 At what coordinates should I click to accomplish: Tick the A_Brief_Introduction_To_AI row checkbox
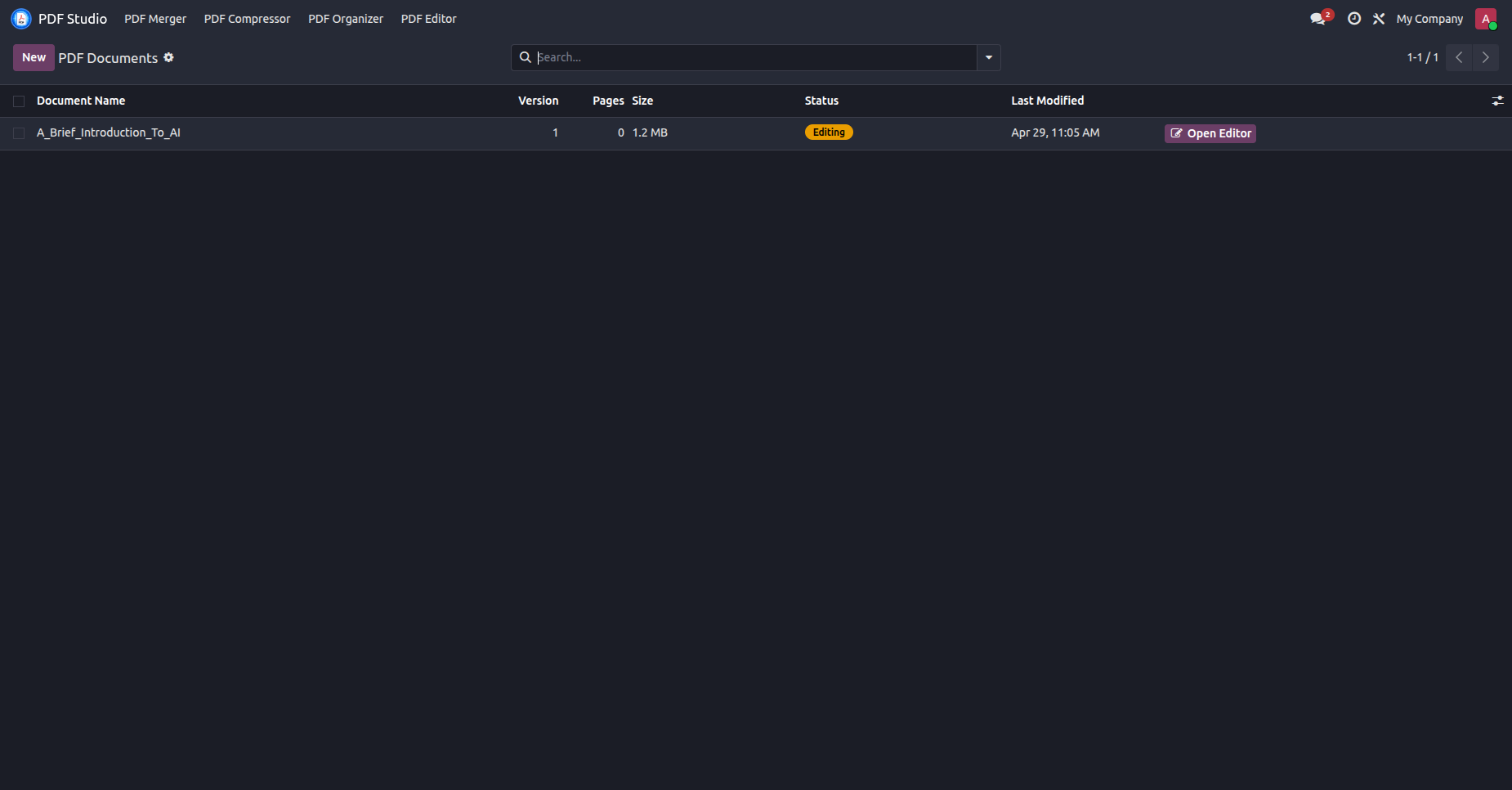19,133
